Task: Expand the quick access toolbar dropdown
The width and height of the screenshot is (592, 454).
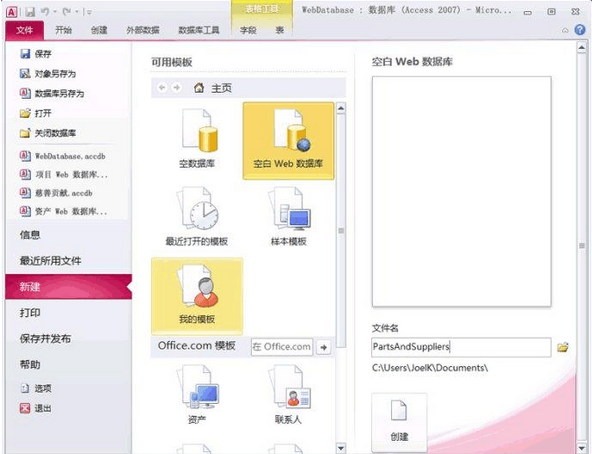Action: (x=89, y=12)
